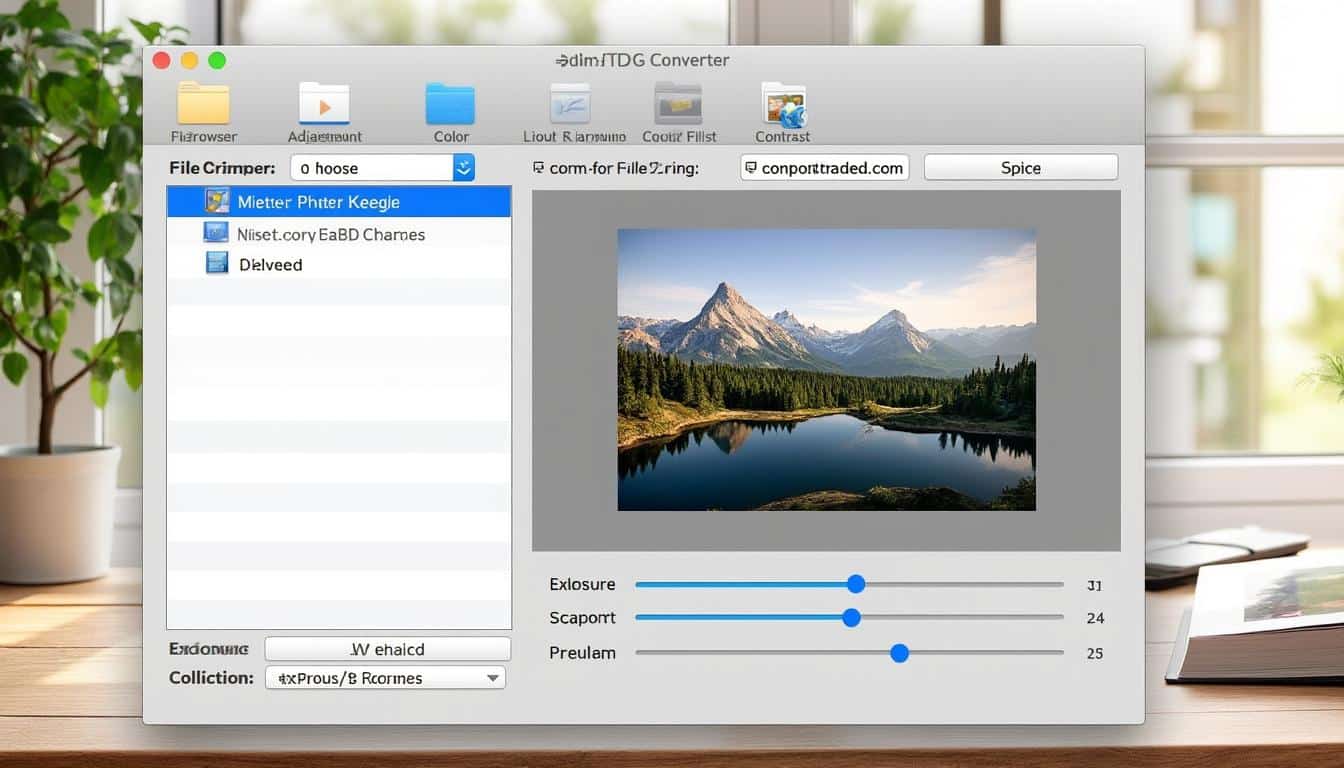
Task: Click the W ehaicd button
Action: (387, 648)
